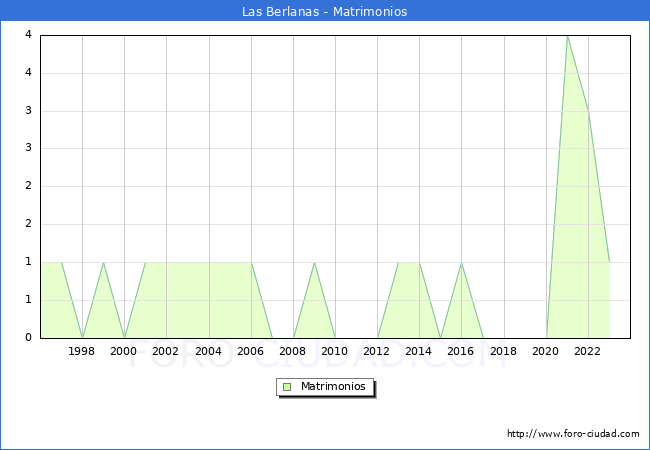650x450 pixels.
Task: Click the Matrimonios legend label
Action: click(x=333, y=387)
